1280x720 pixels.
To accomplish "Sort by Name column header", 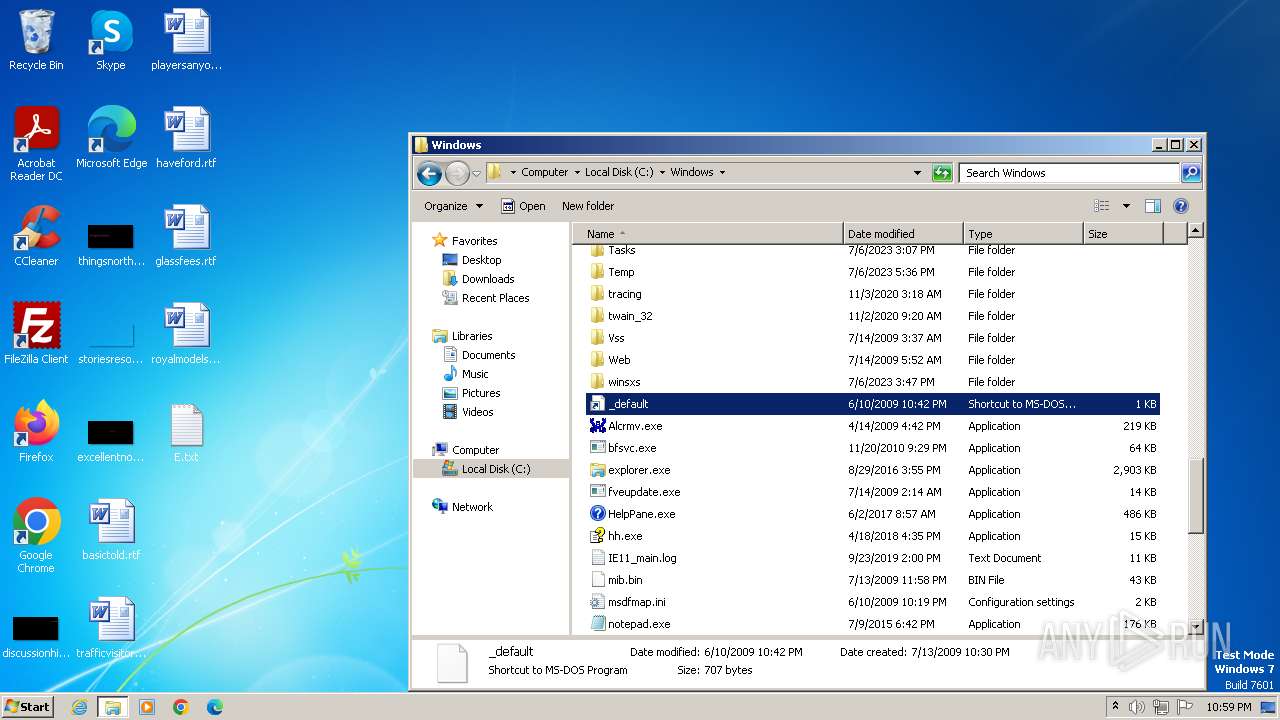I will coord(708,233).
